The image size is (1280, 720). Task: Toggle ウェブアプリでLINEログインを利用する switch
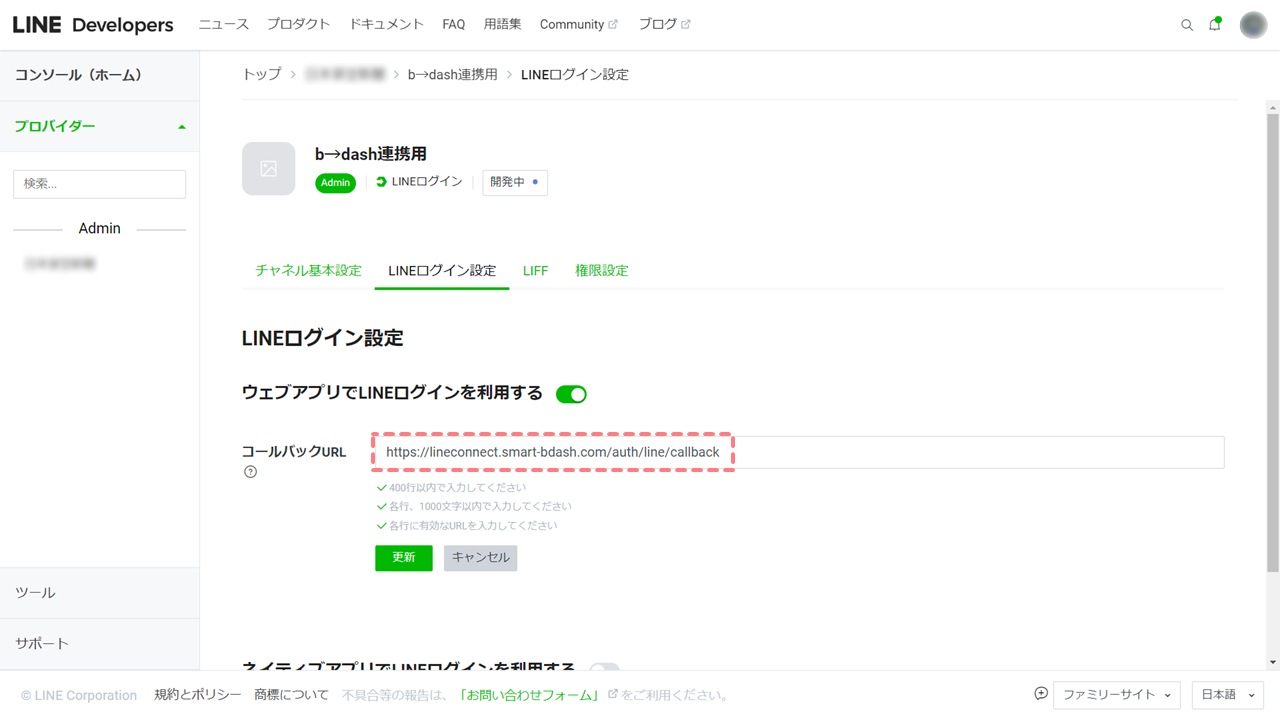pyautogui.click(x=571, y=394)
